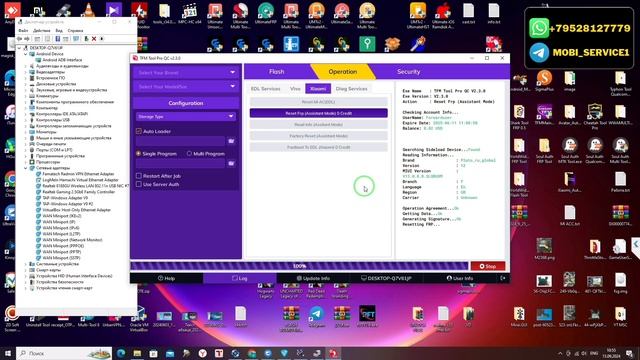Open Help in TFM Tool bottom bar
Image resolution: width=640 pixels, height=360 pixels.
[167, 278]
